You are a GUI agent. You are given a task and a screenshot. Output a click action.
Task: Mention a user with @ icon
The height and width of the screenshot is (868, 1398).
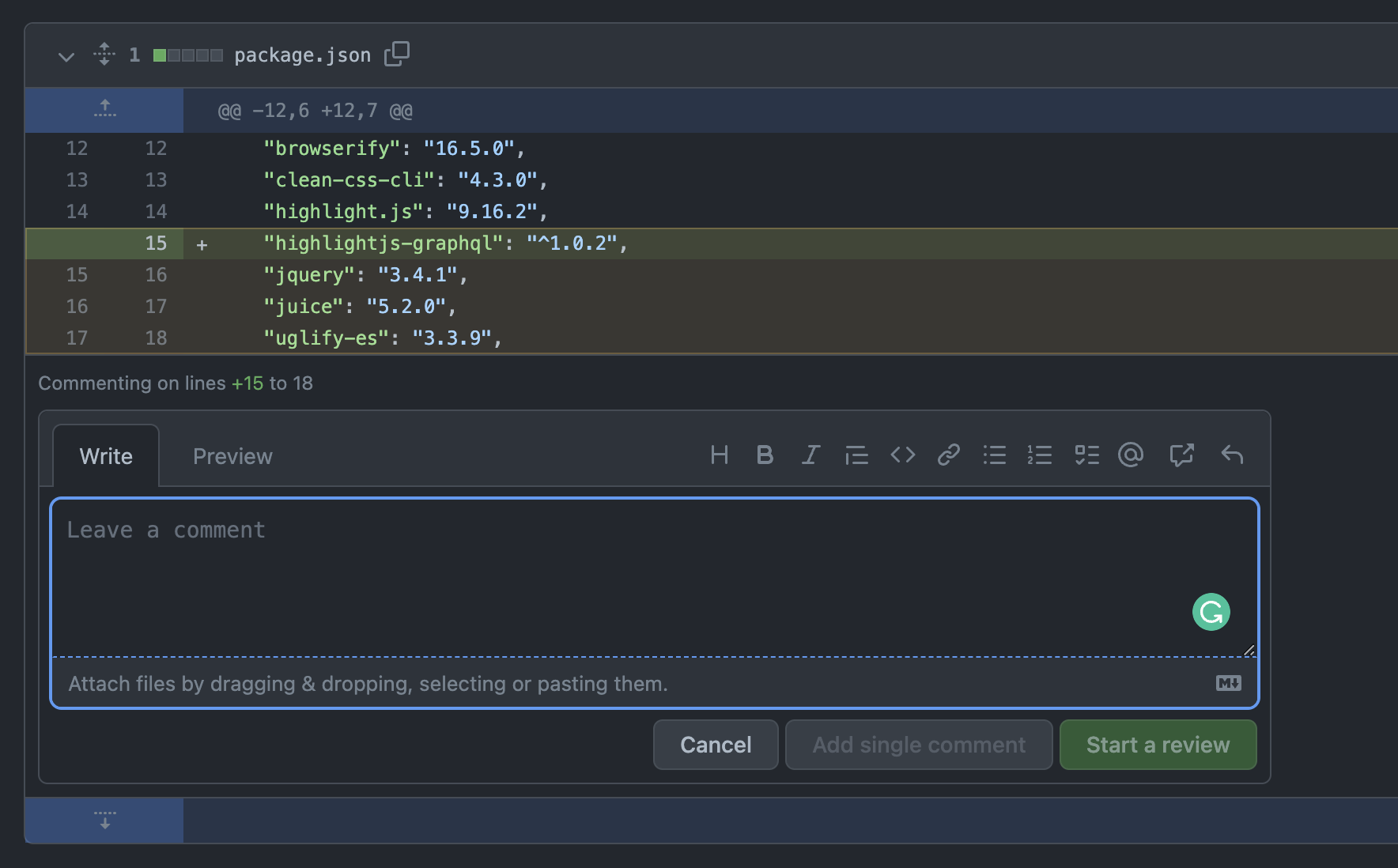1131,455
